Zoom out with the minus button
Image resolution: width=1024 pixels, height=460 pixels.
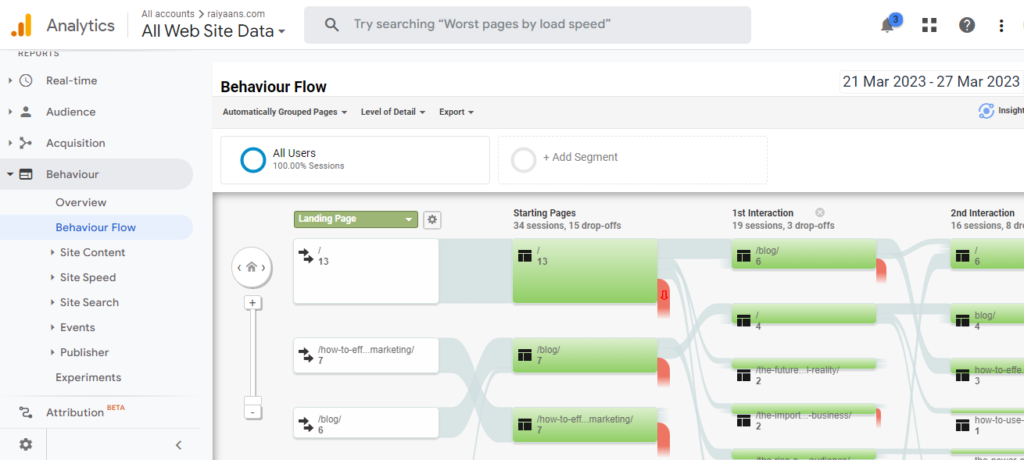point(253,411)
